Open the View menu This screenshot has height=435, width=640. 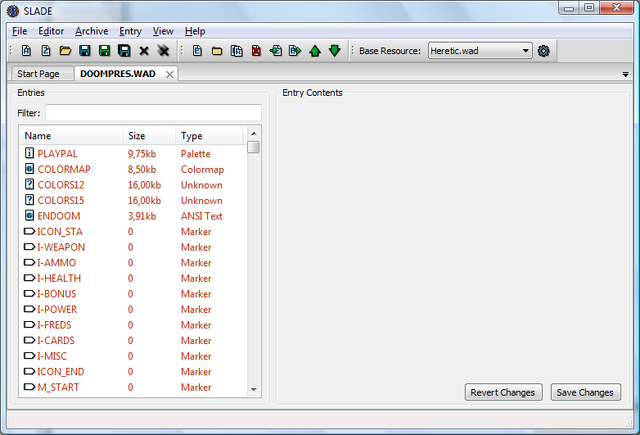[163, 31]
